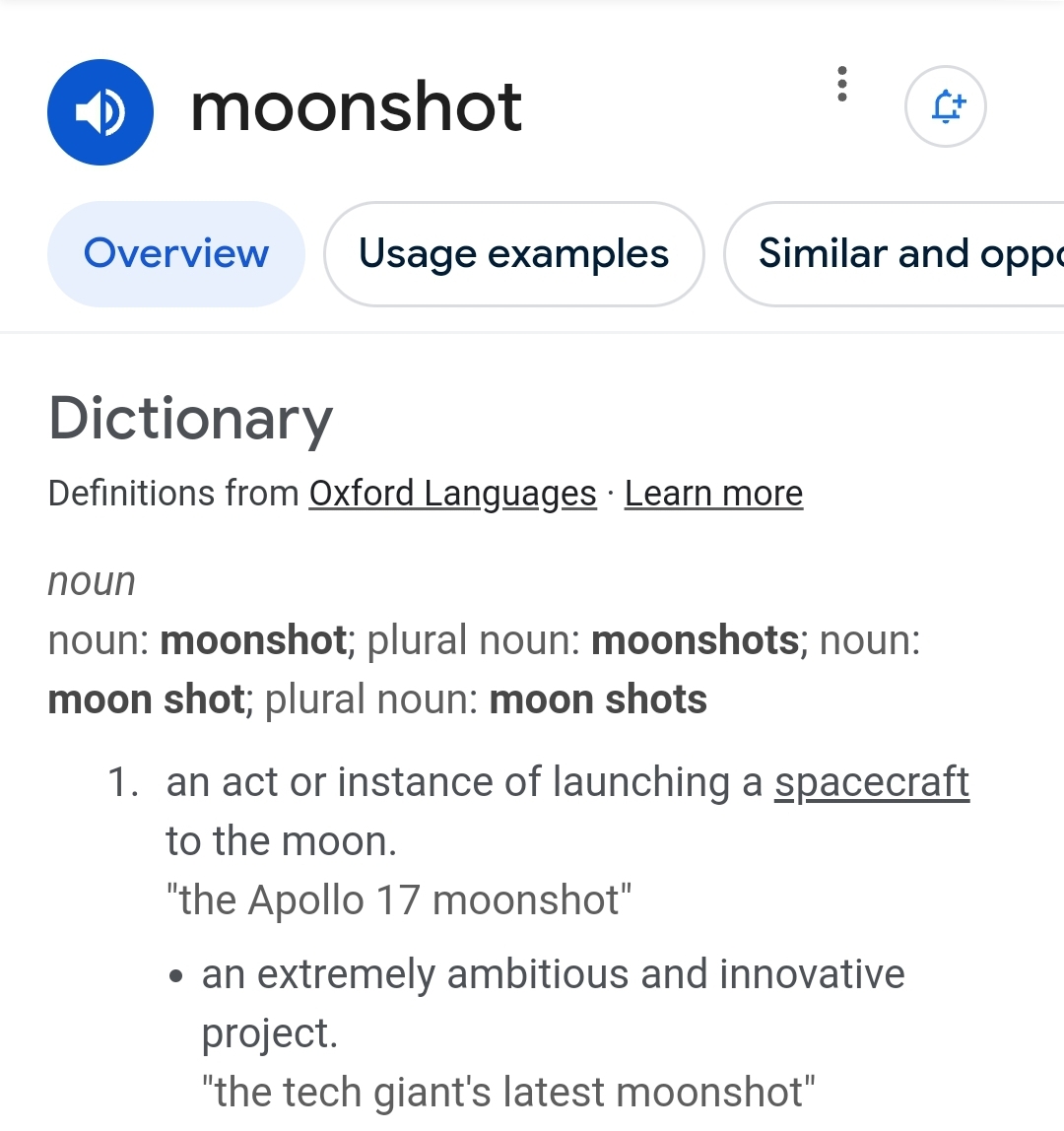Select the bold plural form moonshots
The height and width of the screenshot is (1131, 1064).
coord(695,641)
